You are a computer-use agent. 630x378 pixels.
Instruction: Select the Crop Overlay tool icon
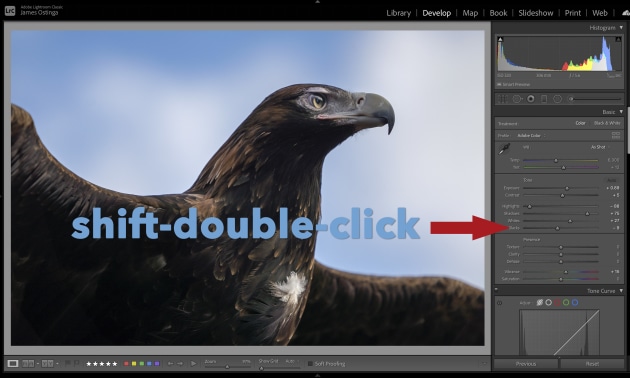coord(502,99)
